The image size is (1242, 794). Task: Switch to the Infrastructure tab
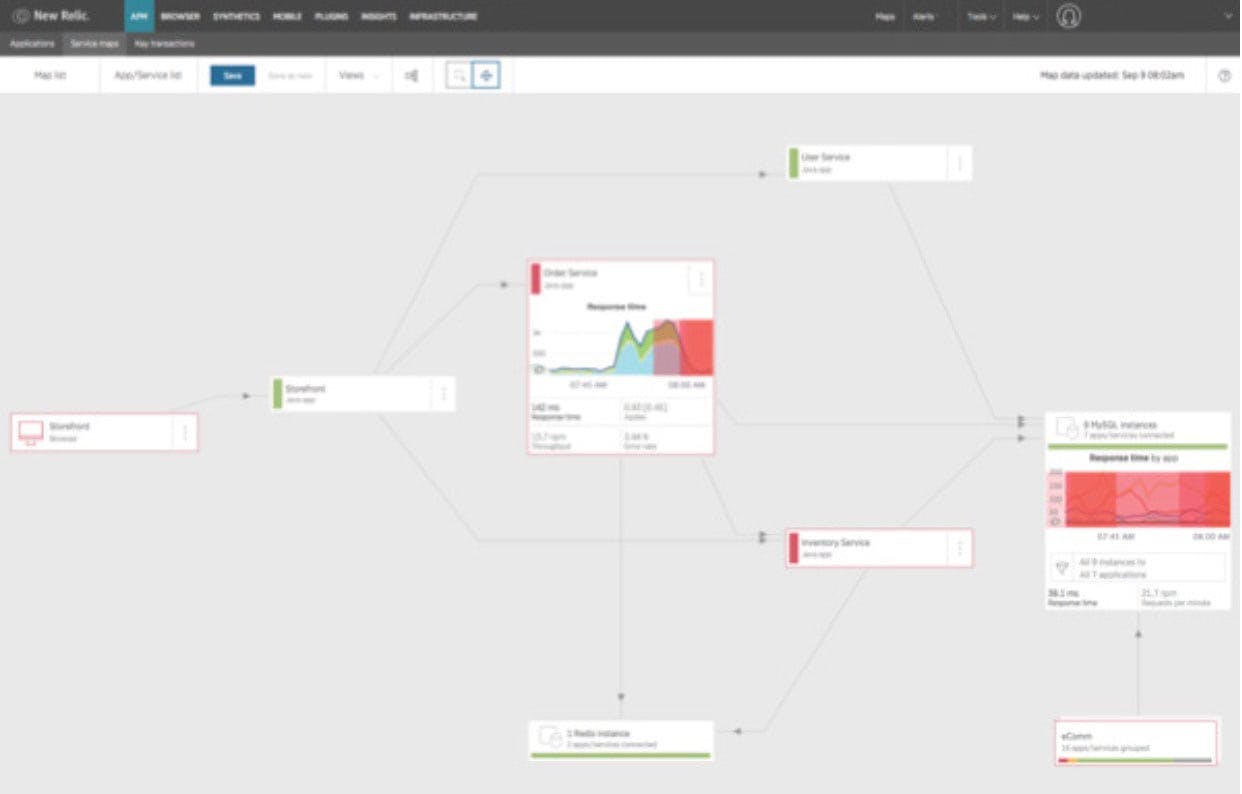pyautogui.click(x=443, y=16)
